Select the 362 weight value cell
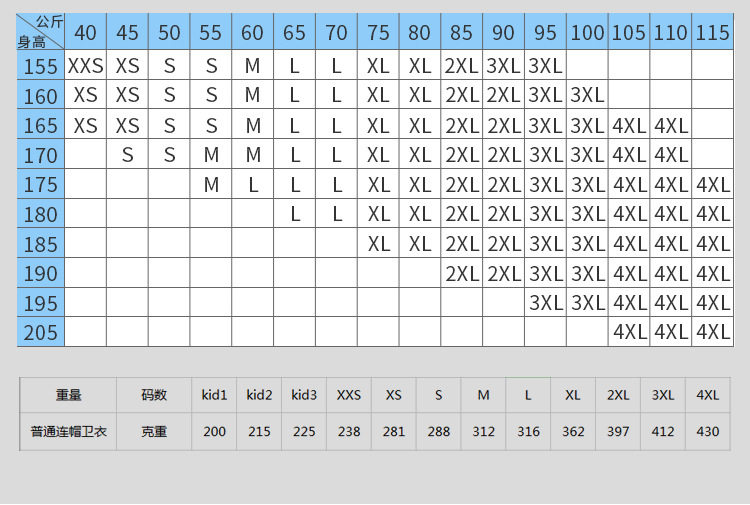This screenshot has height=505, width=750. [x=573, y=431]
